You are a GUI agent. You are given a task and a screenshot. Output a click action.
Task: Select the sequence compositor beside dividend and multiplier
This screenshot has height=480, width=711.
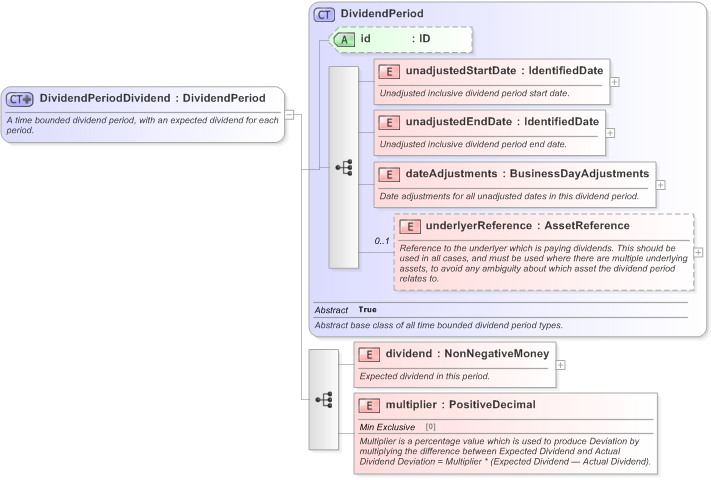coord(324,400)
